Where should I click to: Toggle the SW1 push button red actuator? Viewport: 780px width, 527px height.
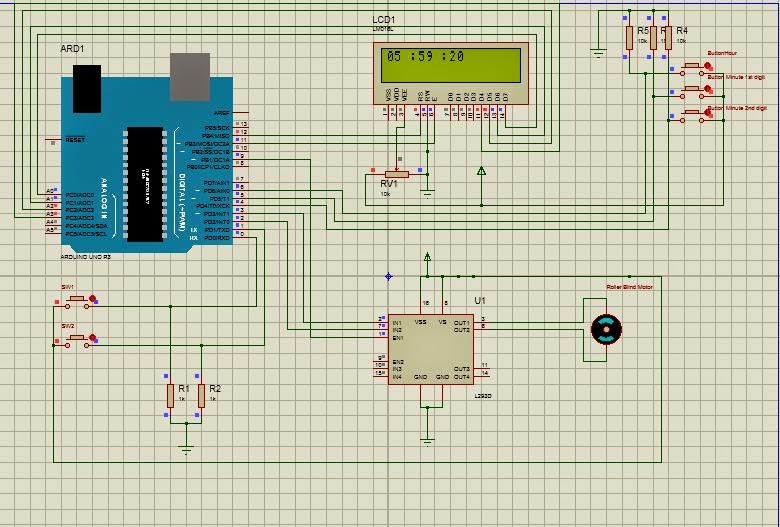[x=92, y=299]
